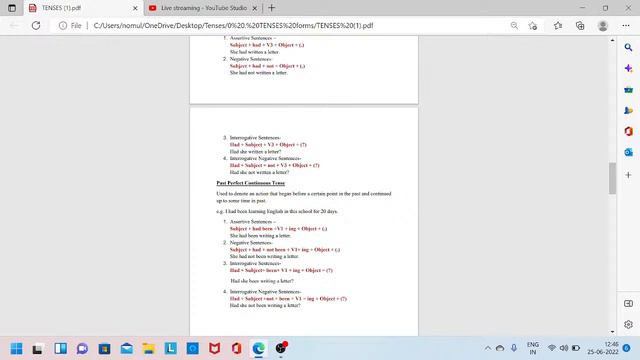
Task: Open the Office app on the taskbar
Action: tap(236, 348)
